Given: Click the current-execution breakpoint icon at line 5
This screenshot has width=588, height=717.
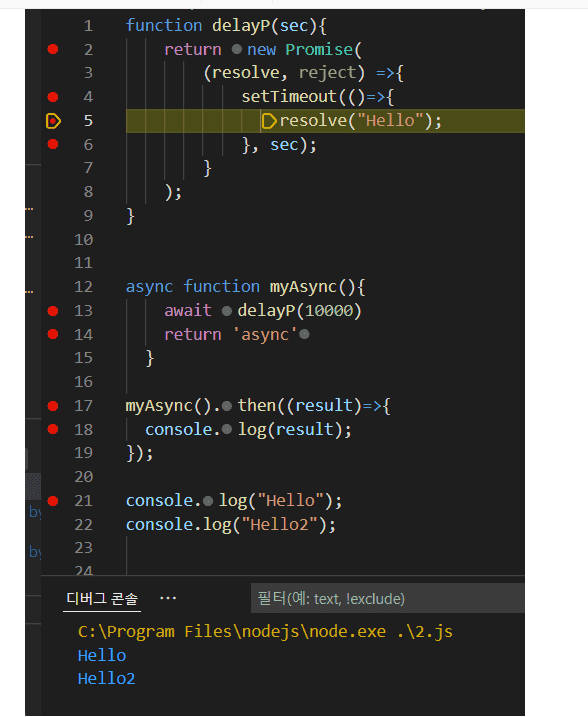Looking at the screenshot, I should click(x=53, y=121).
